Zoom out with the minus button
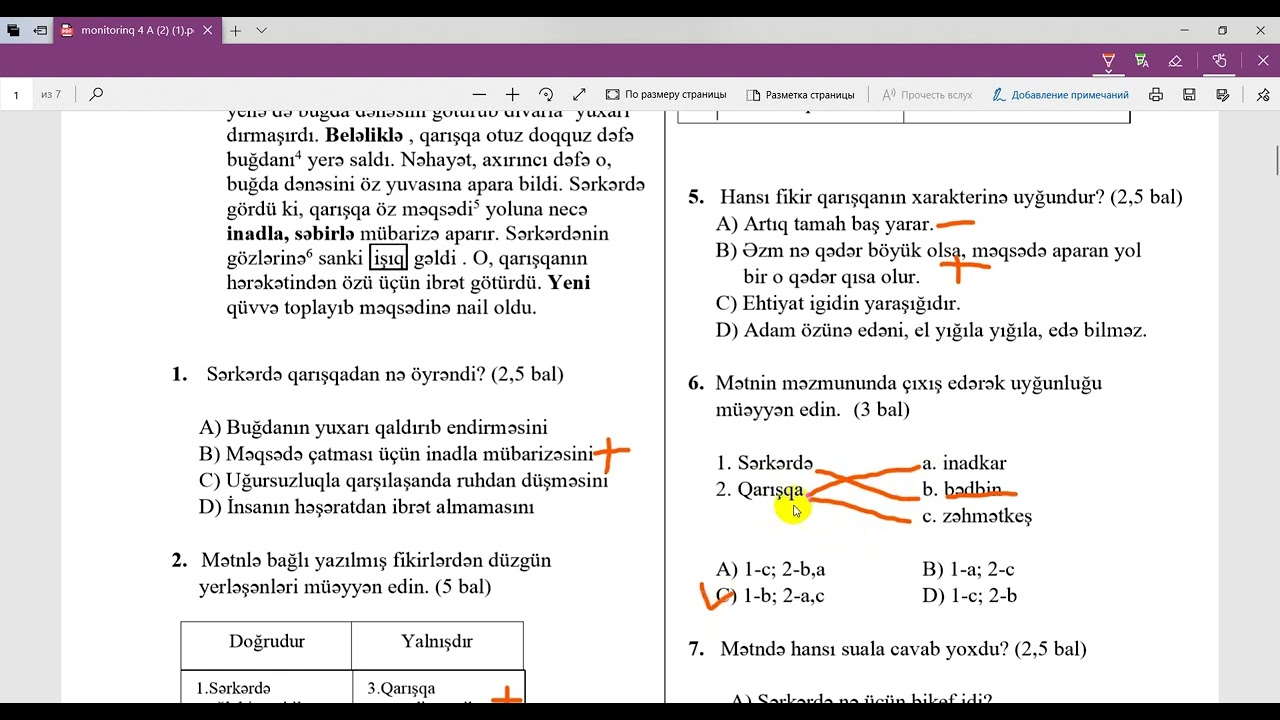Image resolution: width=1280 pixels, height=720 pixels. coord(479,94)
